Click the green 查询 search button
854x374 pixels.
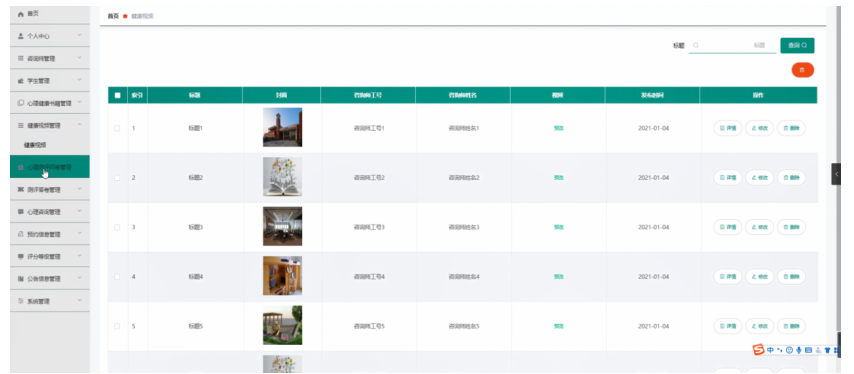click(797, 46)
